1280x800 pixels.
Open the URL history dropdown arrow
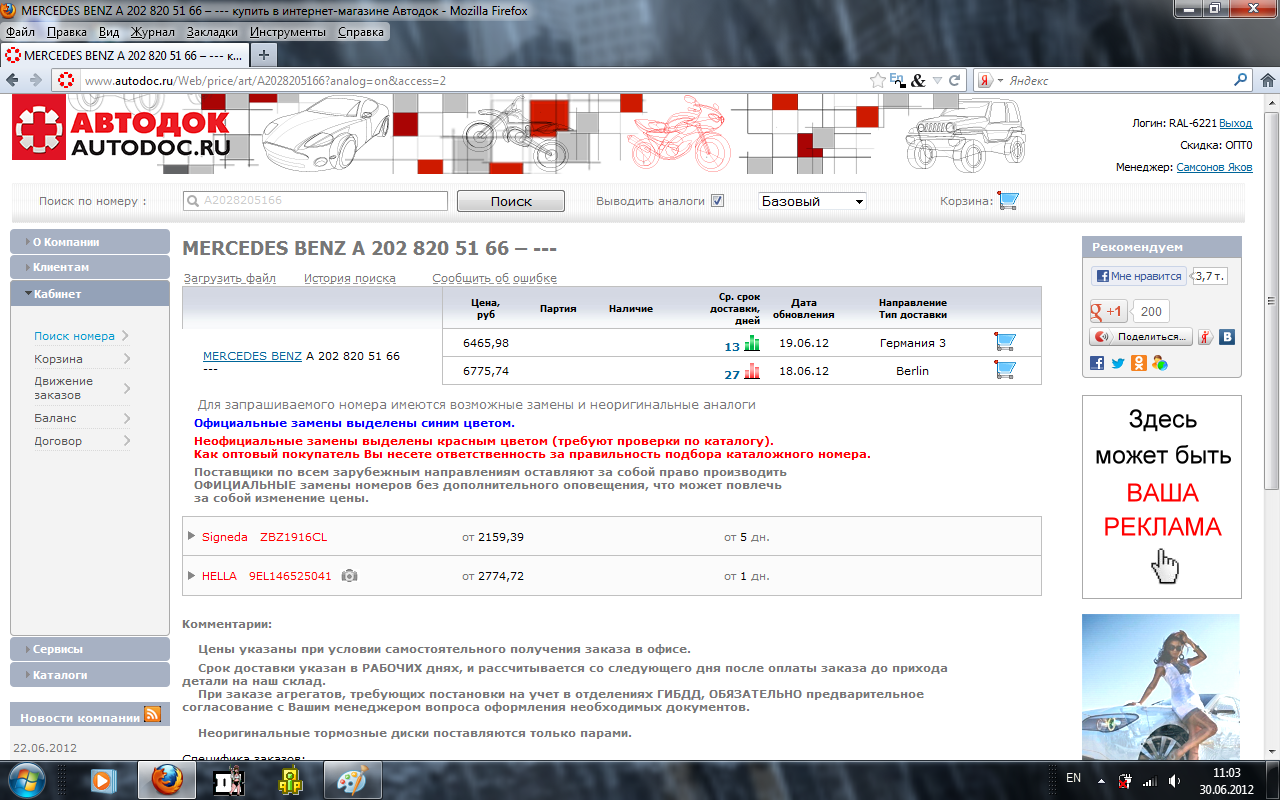937,80
